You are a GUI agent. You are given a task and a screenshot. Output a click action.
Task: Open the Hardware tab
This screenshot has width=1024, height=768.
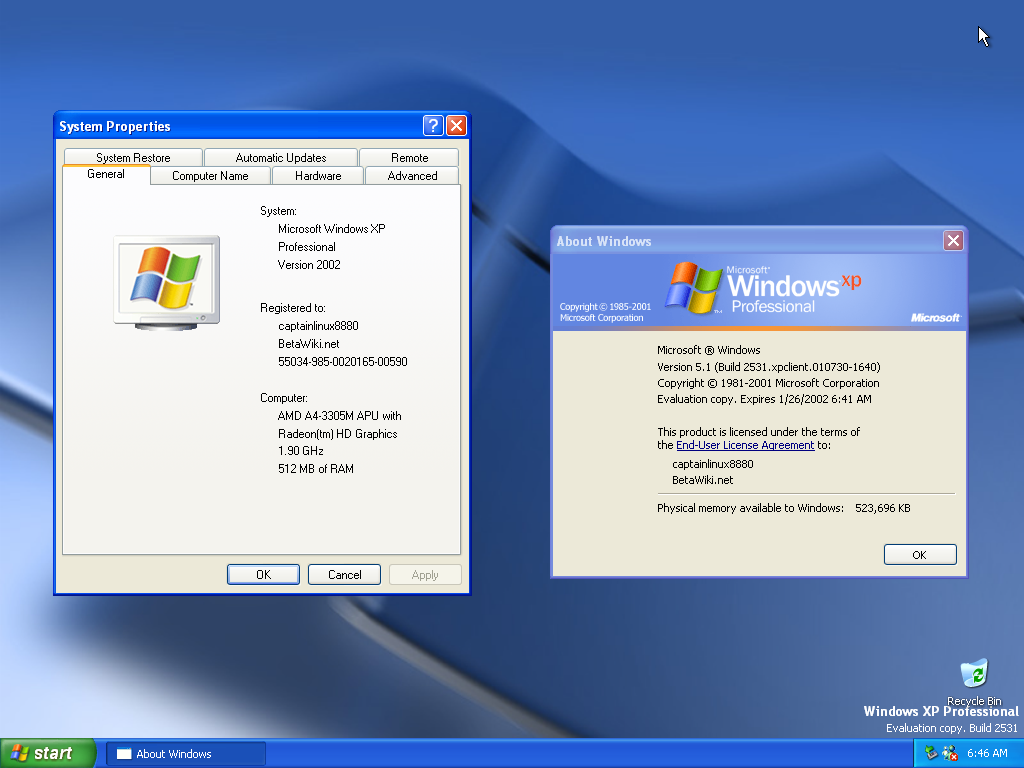tap(318, 176)
